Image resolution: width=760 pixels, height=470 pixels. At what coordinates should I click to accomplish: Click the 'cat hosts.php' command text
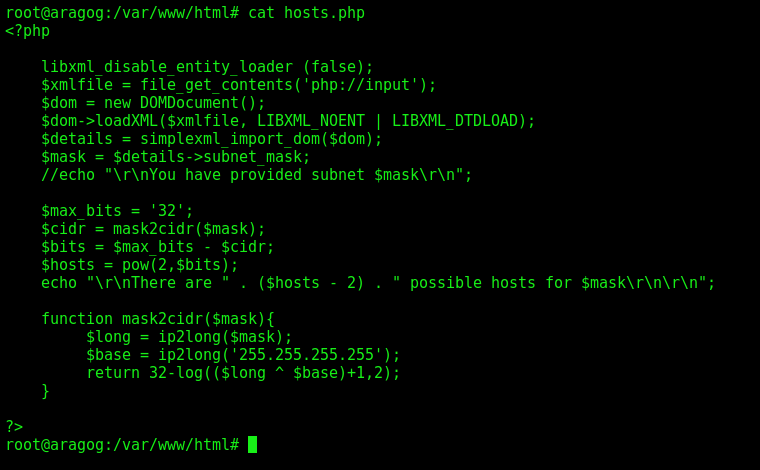306,13
